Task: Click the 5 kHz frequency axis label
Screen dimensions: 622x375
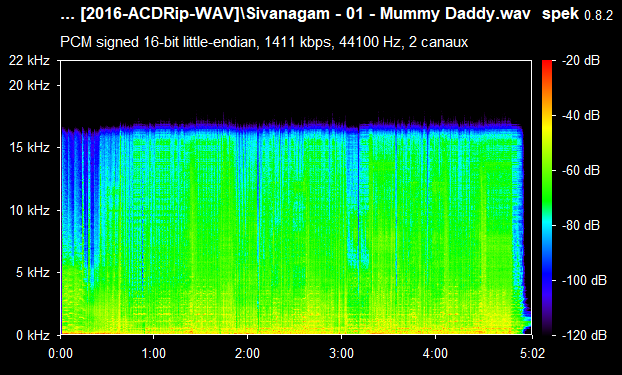Action: 33,272
